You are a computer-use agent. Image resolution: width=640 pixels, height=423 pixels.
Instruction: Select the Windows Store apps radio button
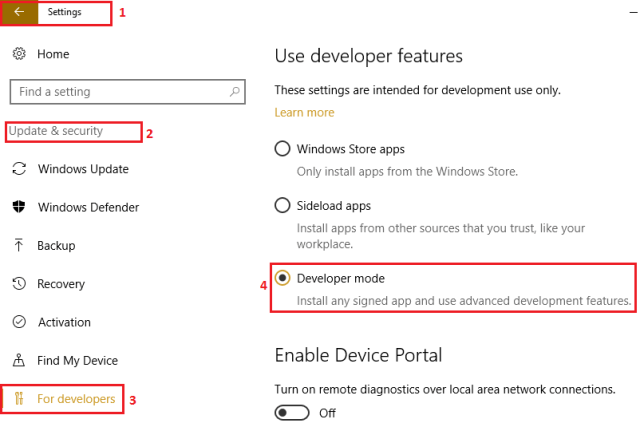click(x=283, y=149)
